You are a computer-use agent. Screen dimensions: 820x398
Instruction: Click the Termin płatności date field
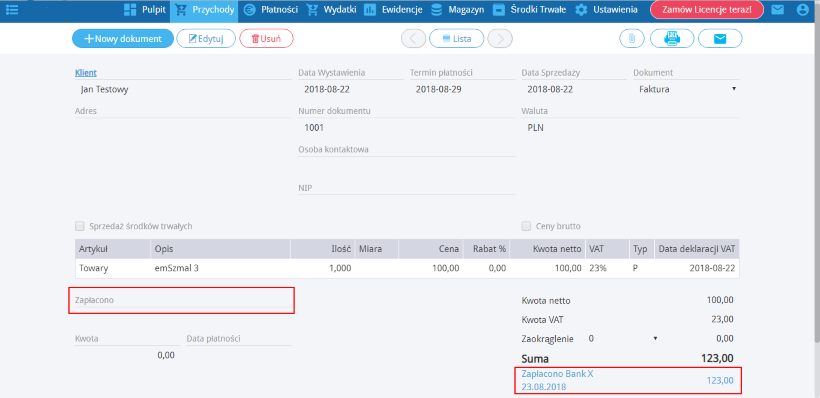coord(462,89)
